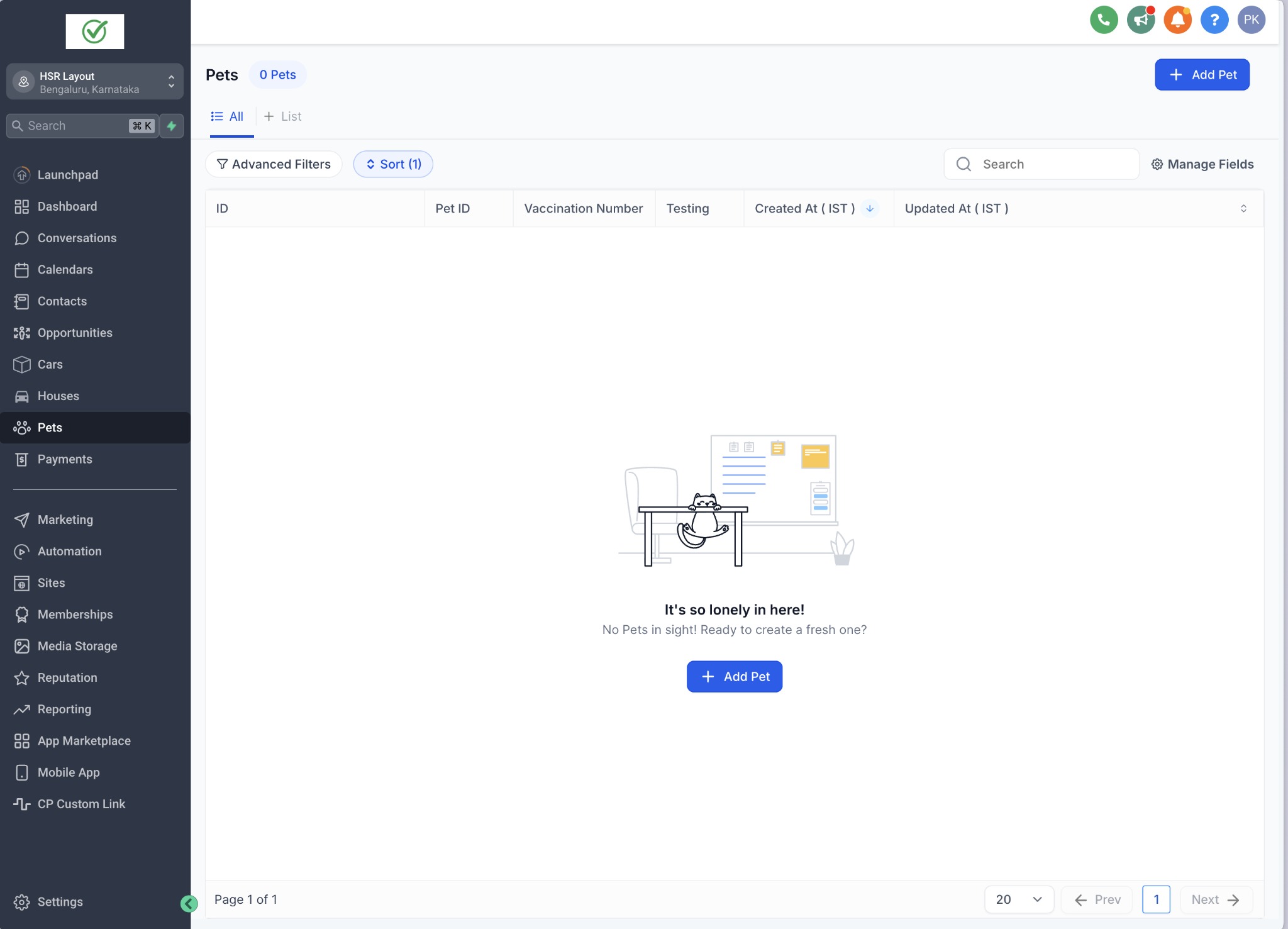Open Settings from the sidebar bottom
Image resolution: width=1288 pixels, height=929 pixels.
[x=60, y=902]
